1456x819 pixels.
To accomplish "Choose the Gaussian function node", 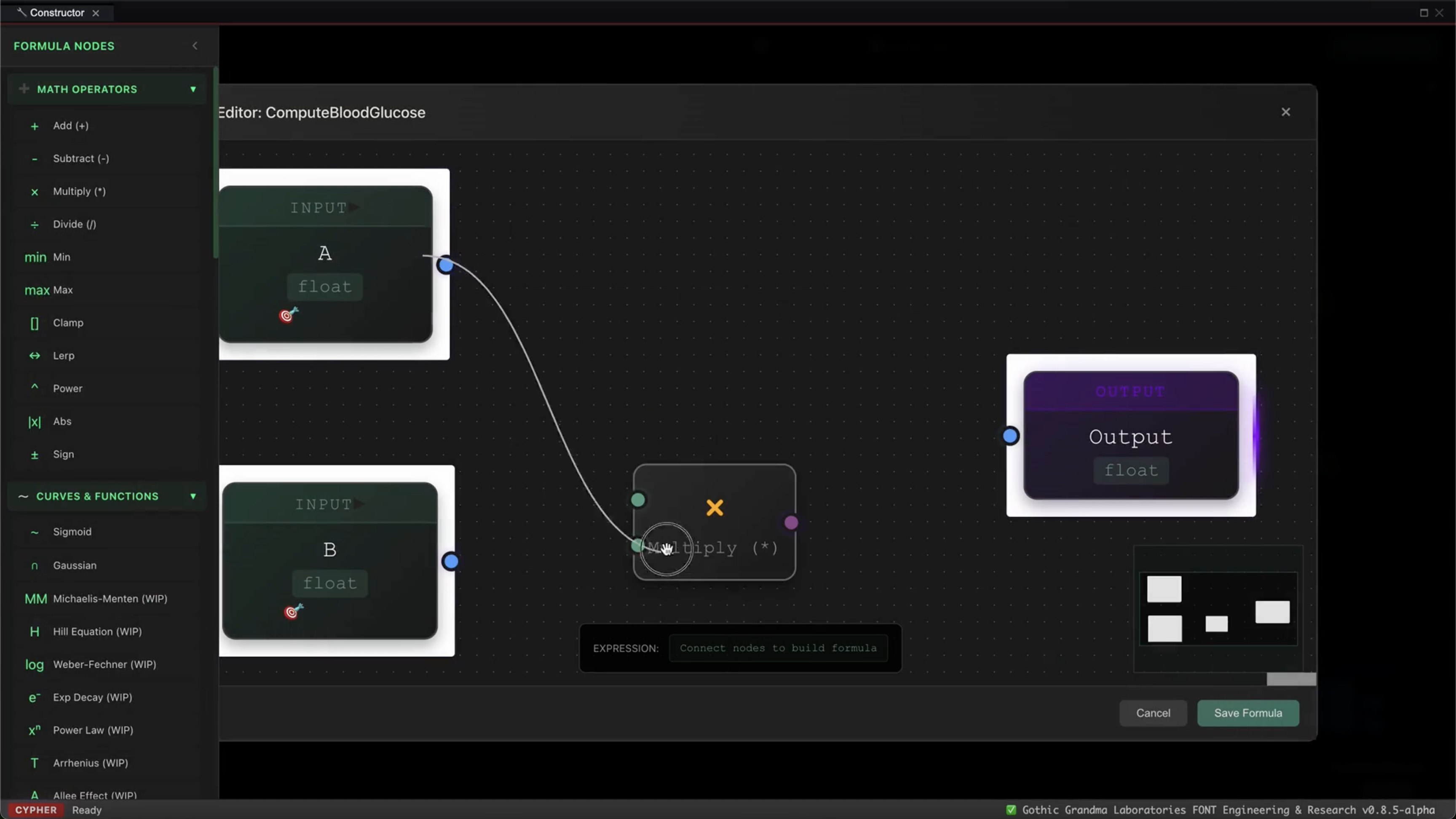I will [75, 565].
